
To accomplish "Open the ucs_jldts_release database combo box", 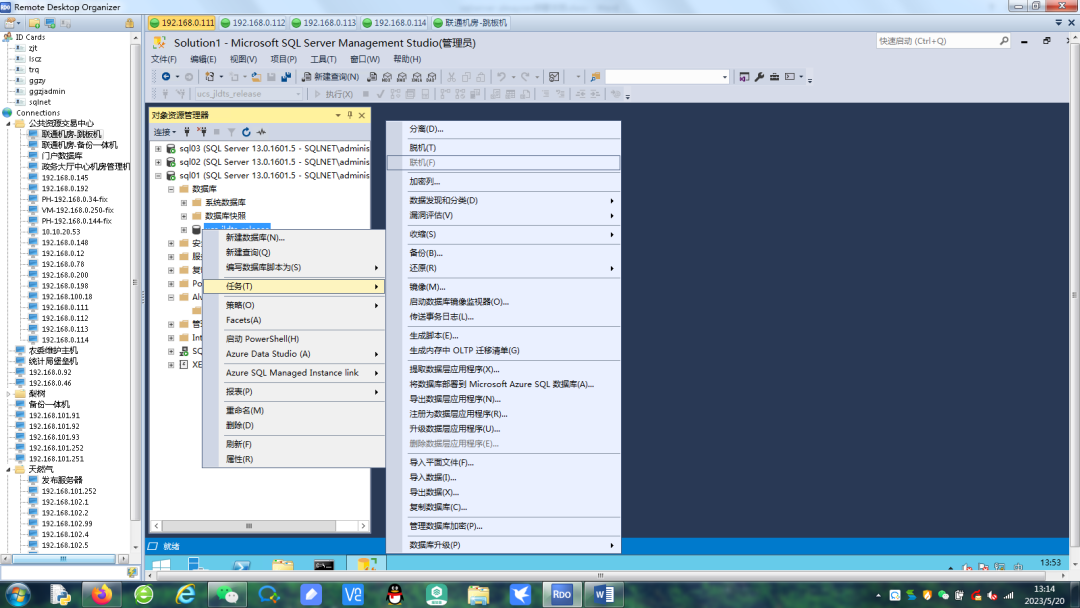I will tap(248, 94).
